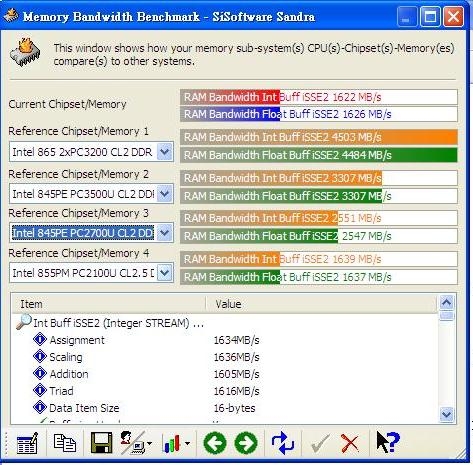Open arrow next to bar chart icon
This screenshot has width=473, height=465.
[x=187, y=443]
